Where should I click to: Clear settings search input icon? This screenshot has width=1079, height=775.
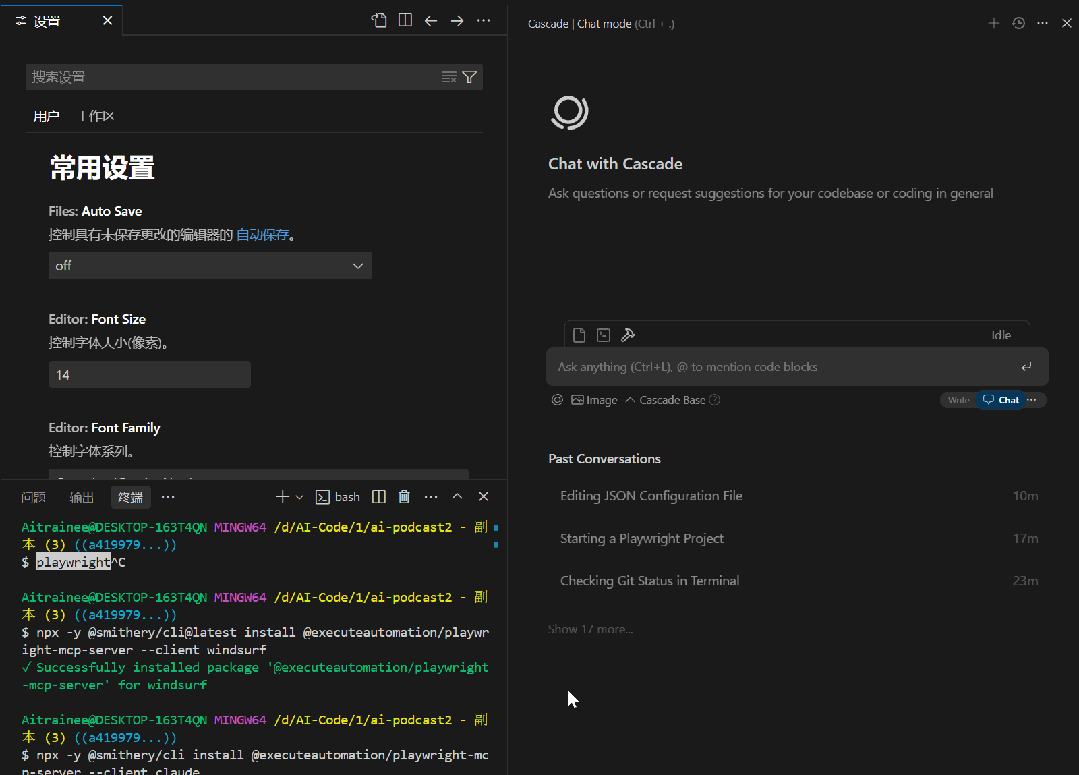[x=449, y=77]
